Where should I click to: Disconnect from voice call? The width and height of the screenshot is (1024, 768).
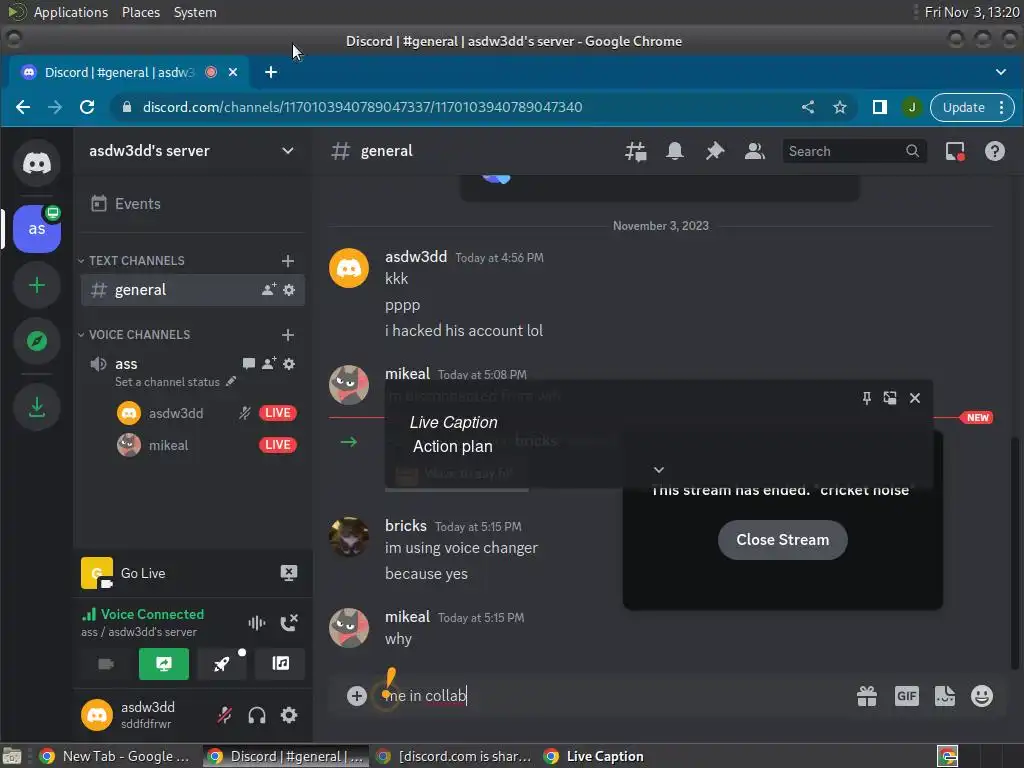pos(289,622)
